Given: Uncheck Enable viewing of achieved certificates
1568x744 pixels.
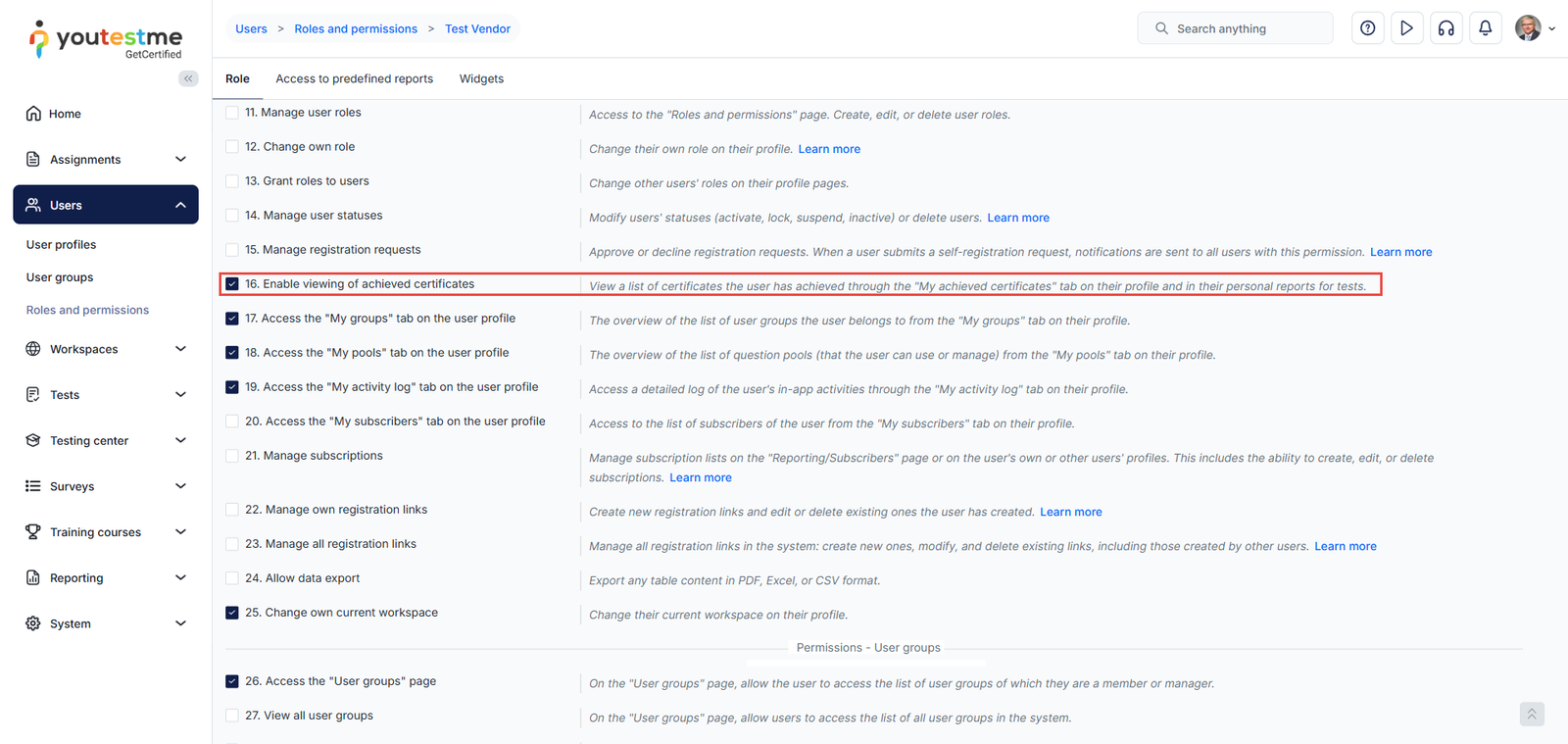Looking at the screenshot, I should click(232, 284).
